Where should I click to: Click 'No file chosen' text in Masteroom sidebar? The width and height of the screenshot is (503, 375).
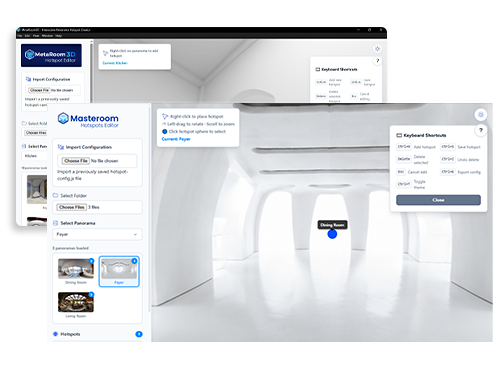(x=104, y=161)
